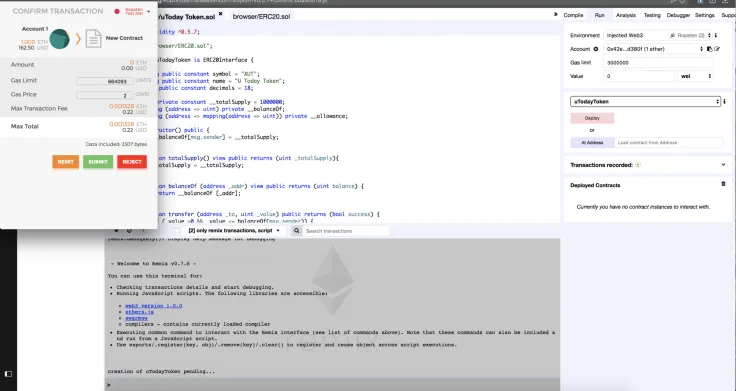Click the At Address button
The height and width of the screenshot is (391, 736).
pyautogui.click(x=592, y=143)
